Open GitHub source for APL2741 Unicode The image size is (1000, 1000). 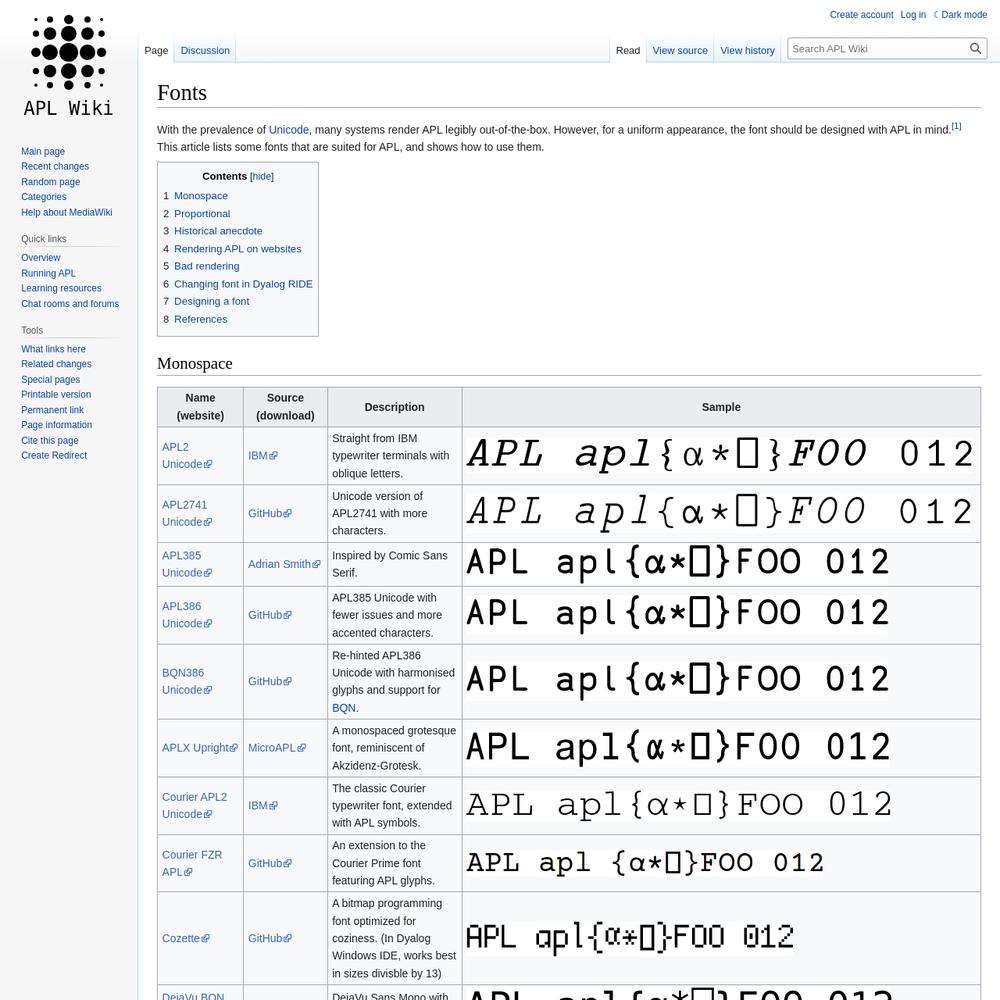point(270,513)
